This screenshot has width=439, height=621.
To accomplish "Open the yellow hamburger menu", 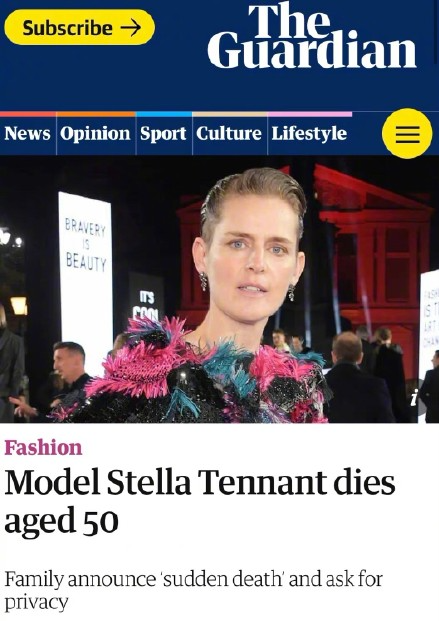I will (407, 133).
